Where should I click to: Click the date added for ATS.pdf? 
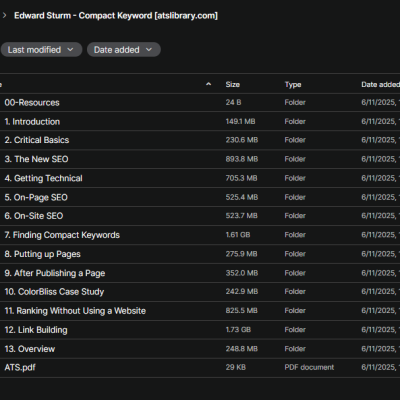point(380,367)
